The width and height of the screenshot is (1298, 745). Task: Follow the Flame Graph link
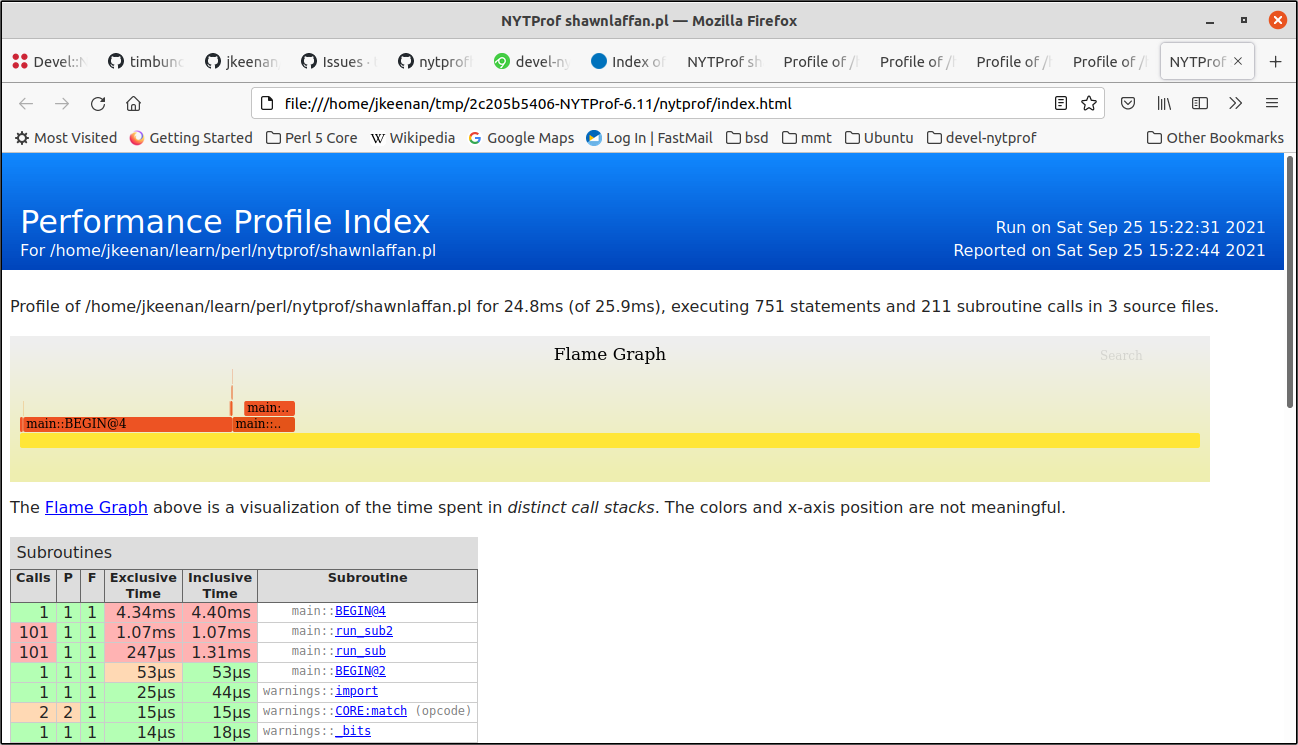coord(96,507)
